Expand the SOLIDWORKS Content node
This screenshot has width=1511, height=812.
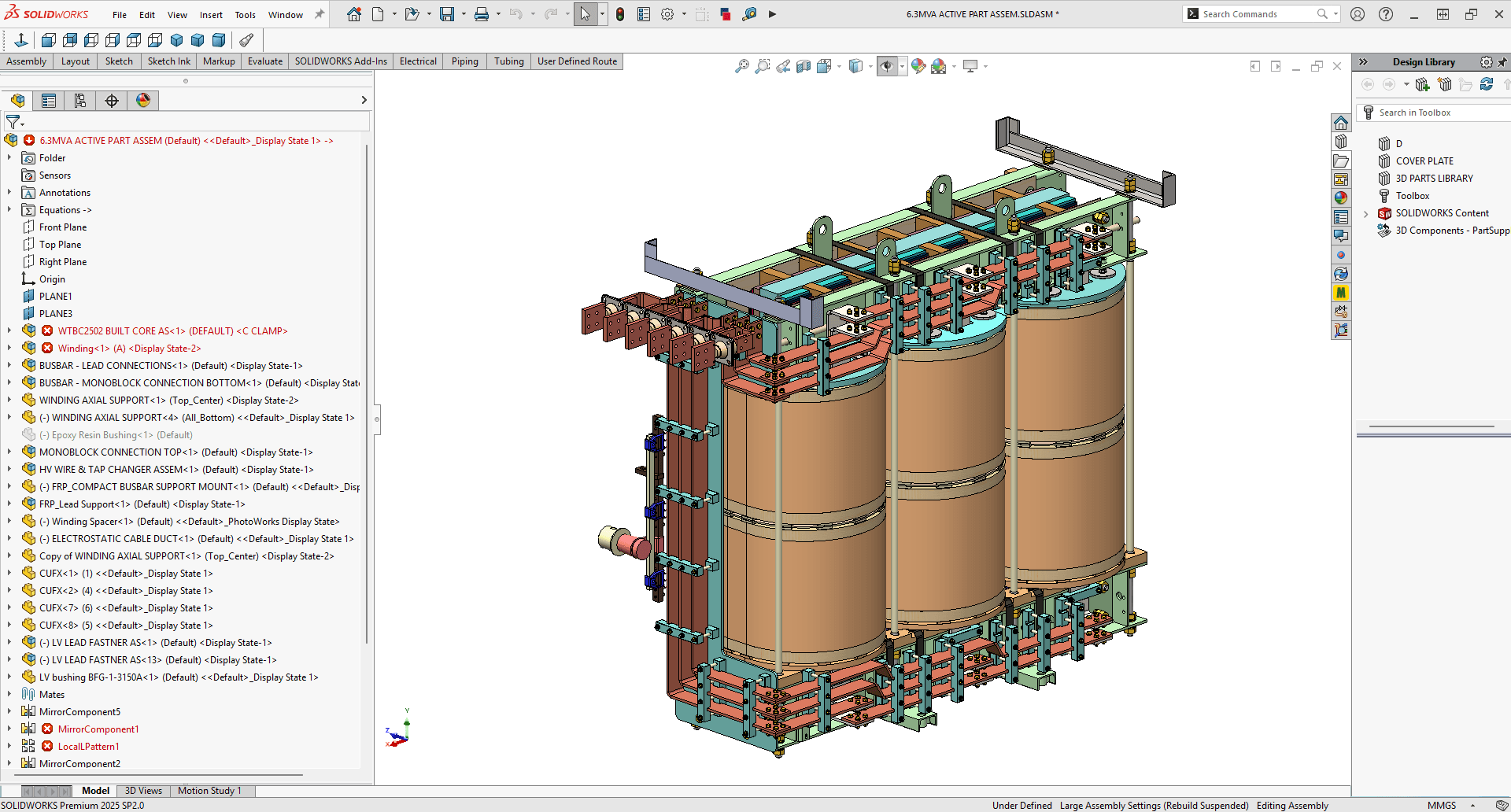(x=1365, y=213)
